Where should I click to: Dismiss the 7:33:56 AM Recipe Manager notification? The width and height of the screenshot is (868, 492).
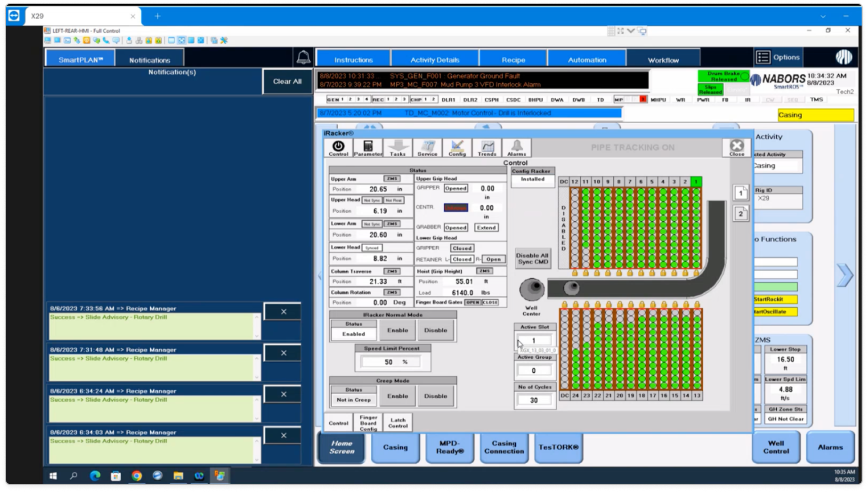[x=283, y=312]
